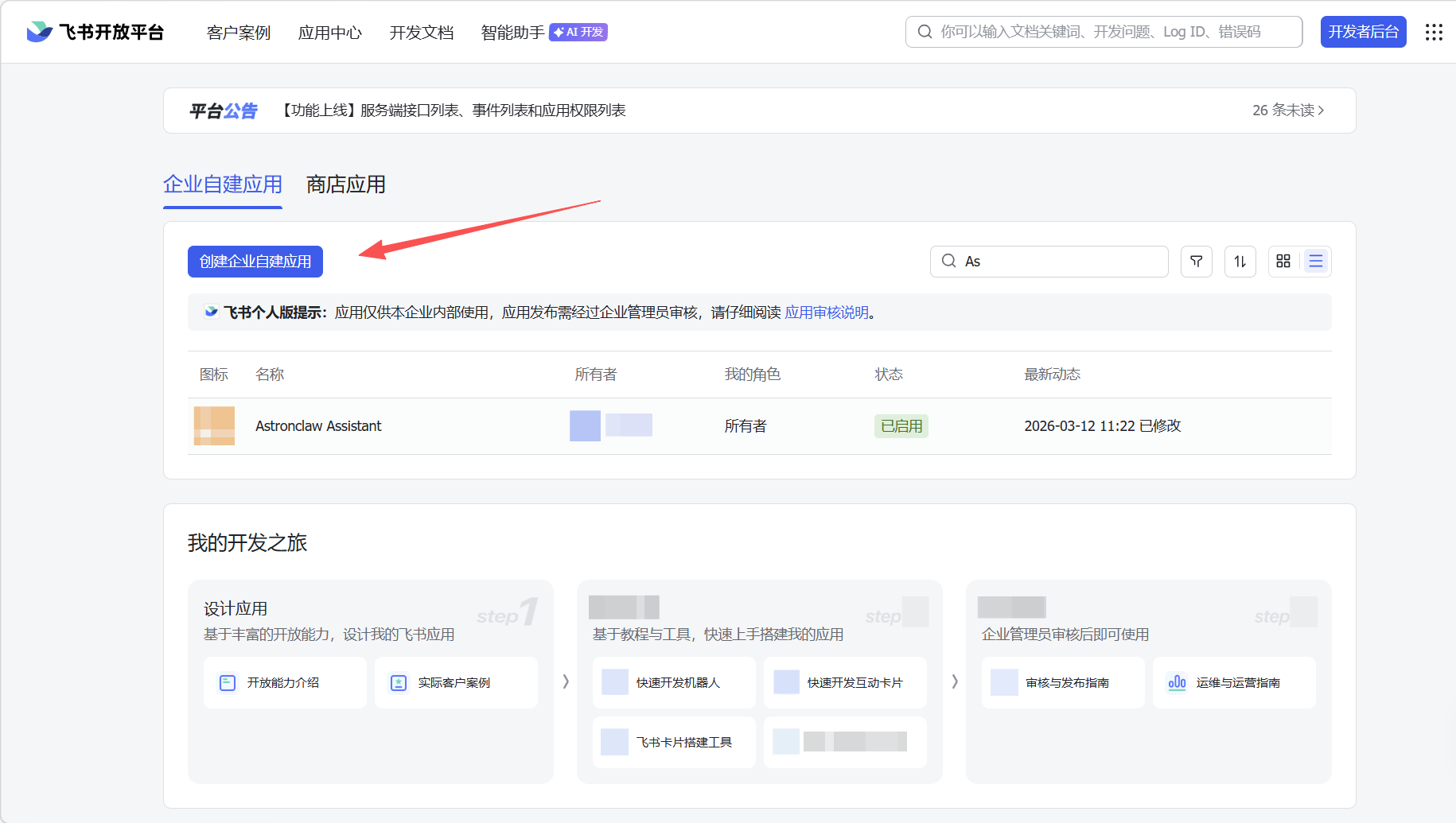Click the Astronclaw Assistant app icon
1456x823 pixels.
pos(214,426)
